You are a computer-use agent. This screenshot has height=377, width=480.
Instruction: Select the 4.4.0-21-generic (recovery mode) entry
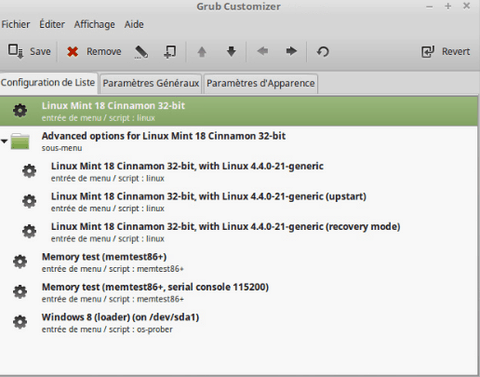(x=239, y=232)
